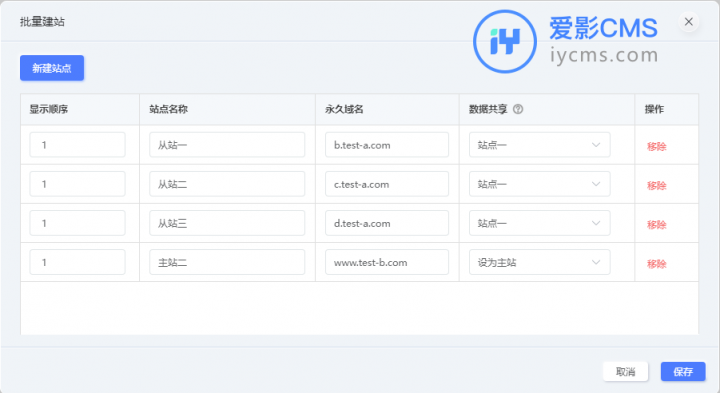Click the 保存 button
Viewport: 720px width, 393px height.
683,371
